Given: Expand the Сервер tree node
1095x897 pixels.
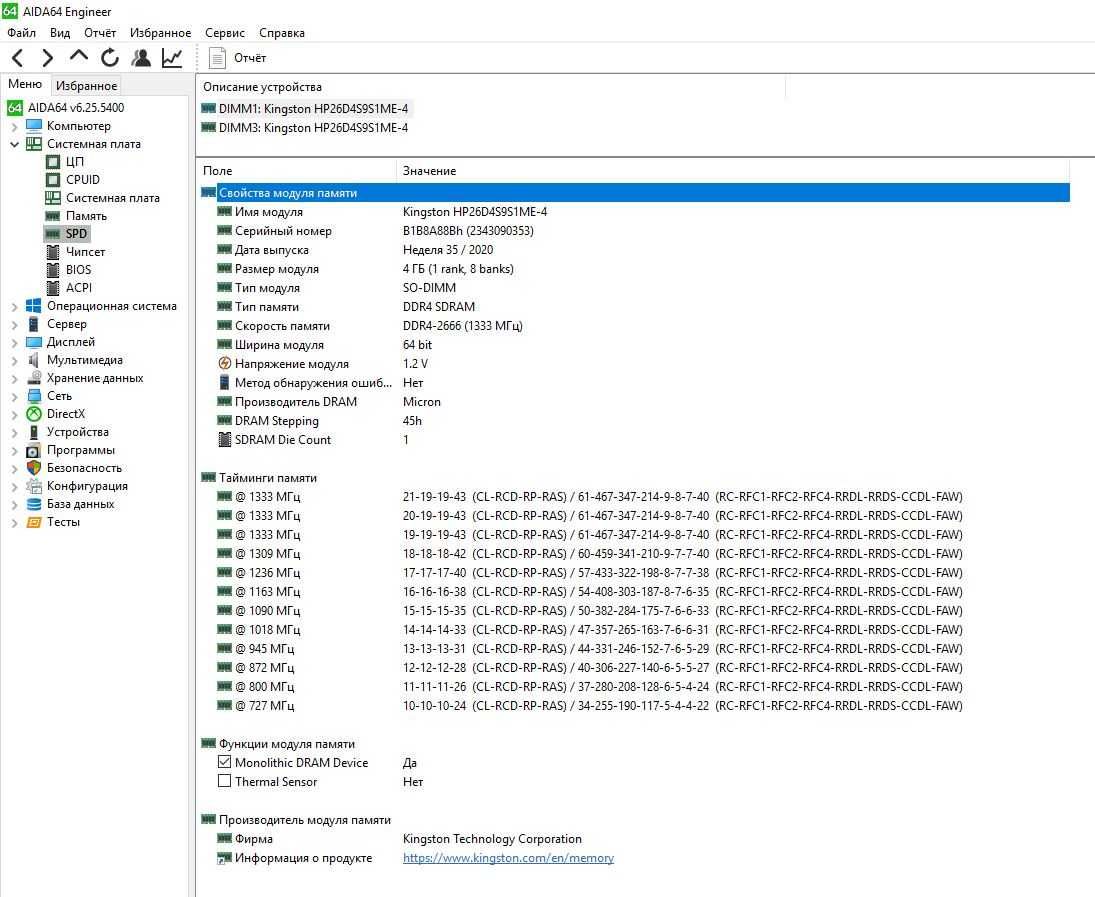Looking at the screenshot, I should point(15,325).
